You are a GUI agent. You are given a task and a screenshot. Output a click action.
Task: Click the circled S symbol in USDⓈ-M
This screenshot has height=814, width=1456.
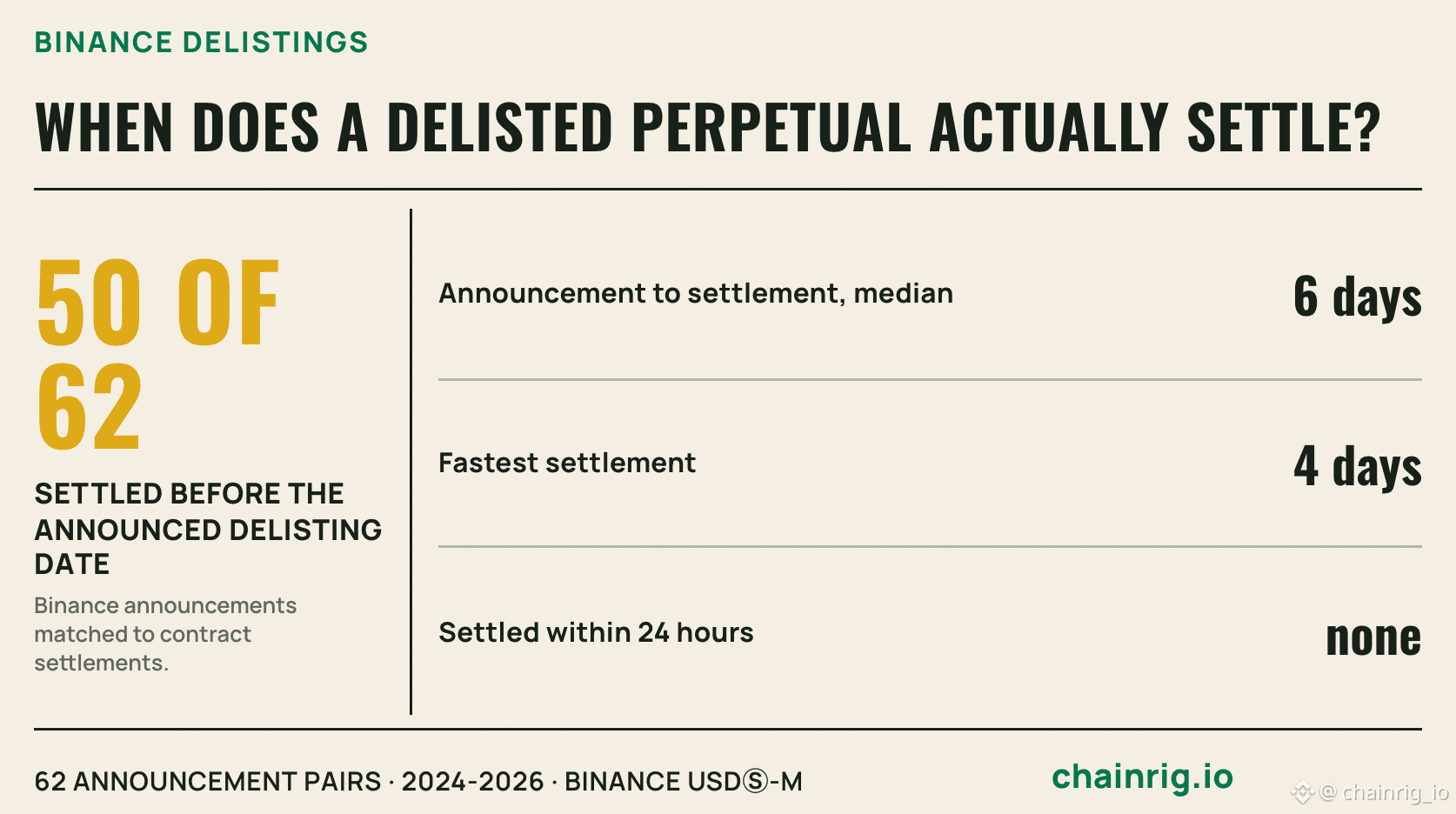click(x=756, y=782)
